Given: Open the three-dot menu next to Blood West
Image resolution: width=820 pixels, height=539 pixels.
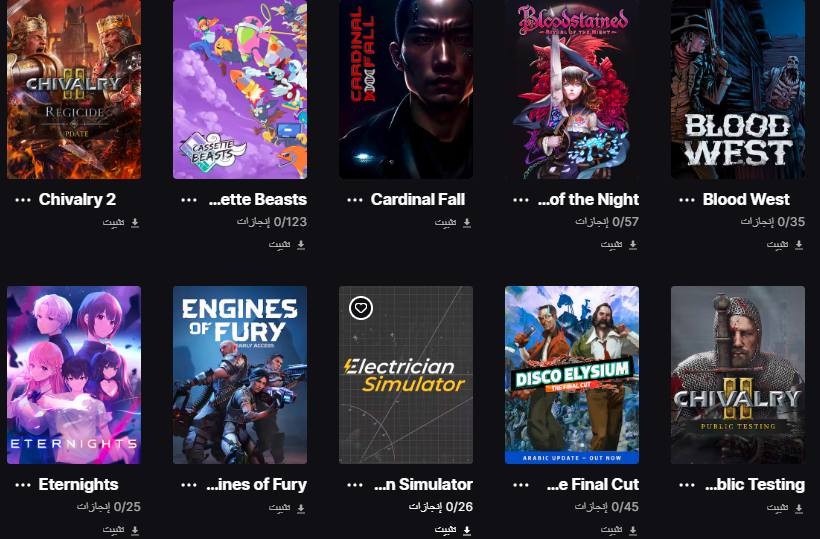Looking at the screenshot, I should [687, 200].
